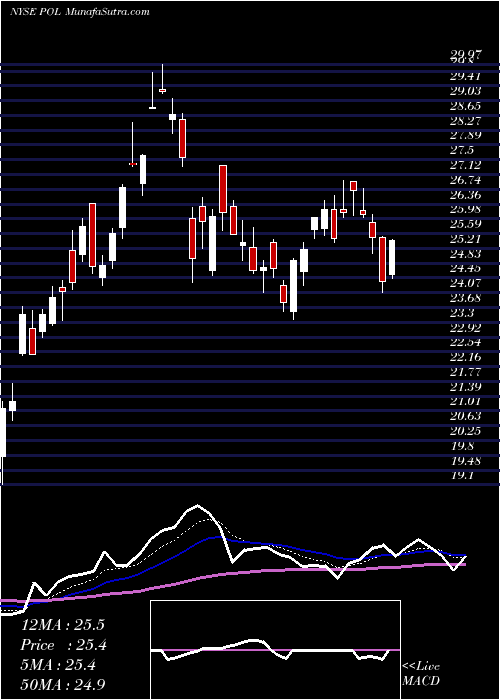This screenshot has height=700, width=500.
Task: Click the <<Live MACD label
Action: coord(421,673)
